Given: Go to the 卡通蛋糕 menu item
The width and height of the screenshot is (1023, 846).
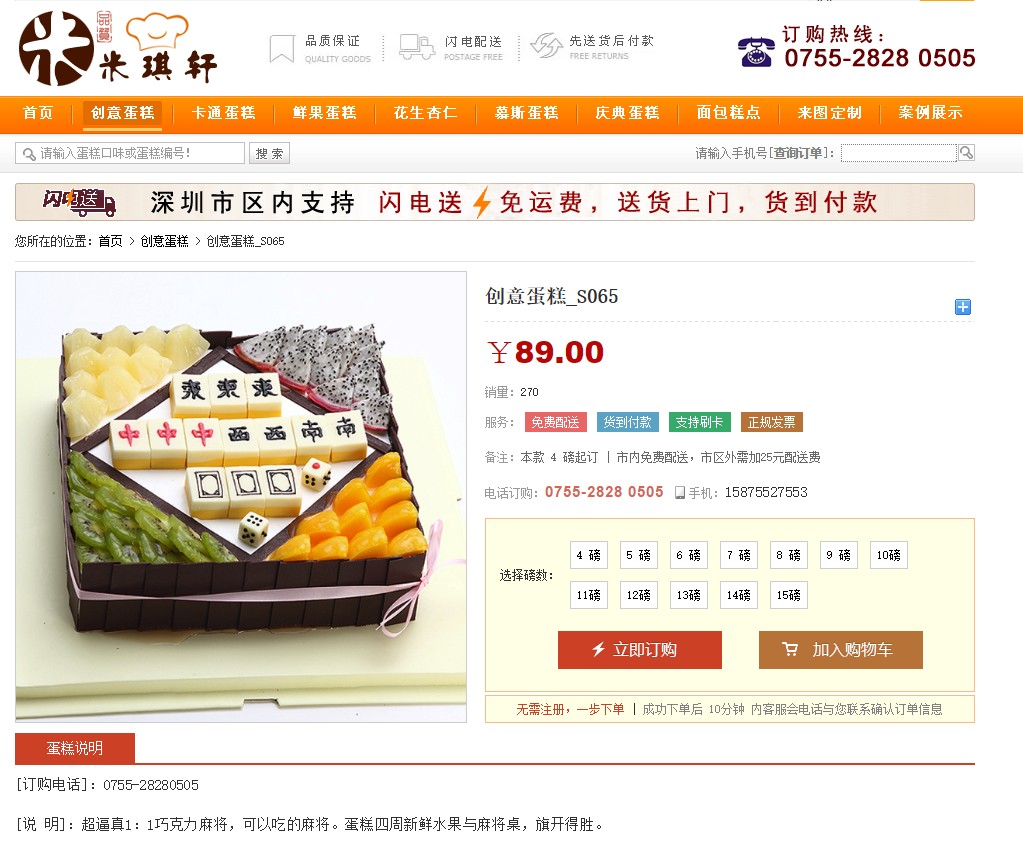Looking at the screenshot, I should 223,113.
